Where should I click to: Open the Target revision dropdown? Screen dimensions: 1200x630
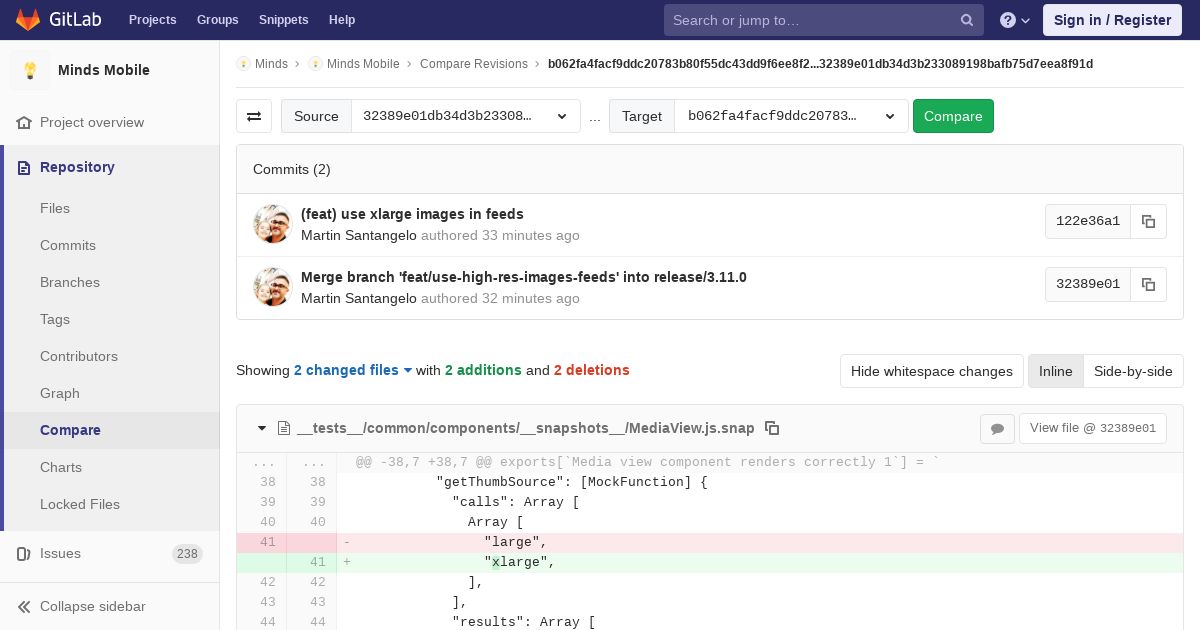790,116
